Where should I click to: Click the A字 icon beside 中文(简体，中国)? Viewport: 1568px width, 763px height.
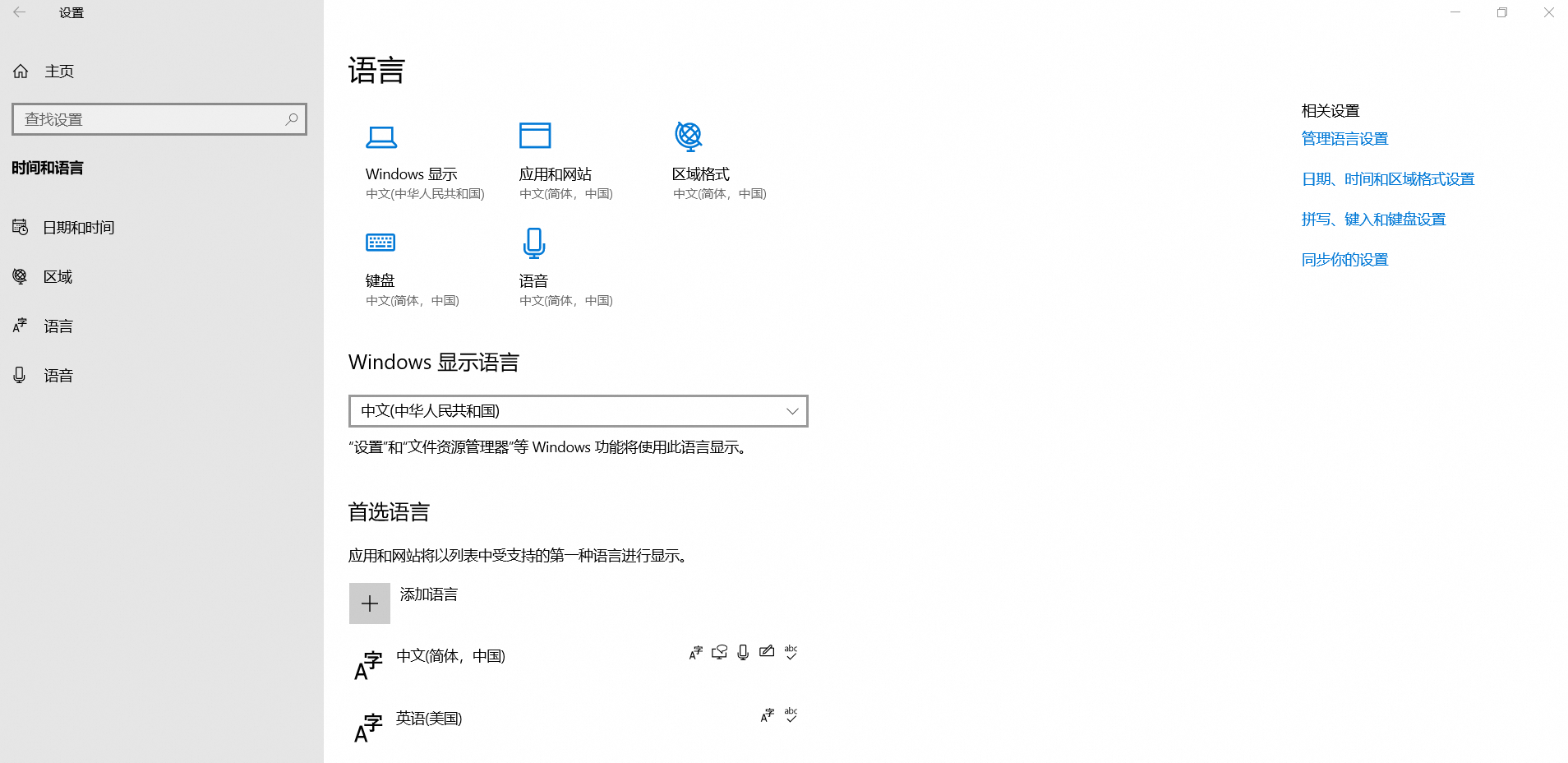pyautogui.click(x=368, y=666)
